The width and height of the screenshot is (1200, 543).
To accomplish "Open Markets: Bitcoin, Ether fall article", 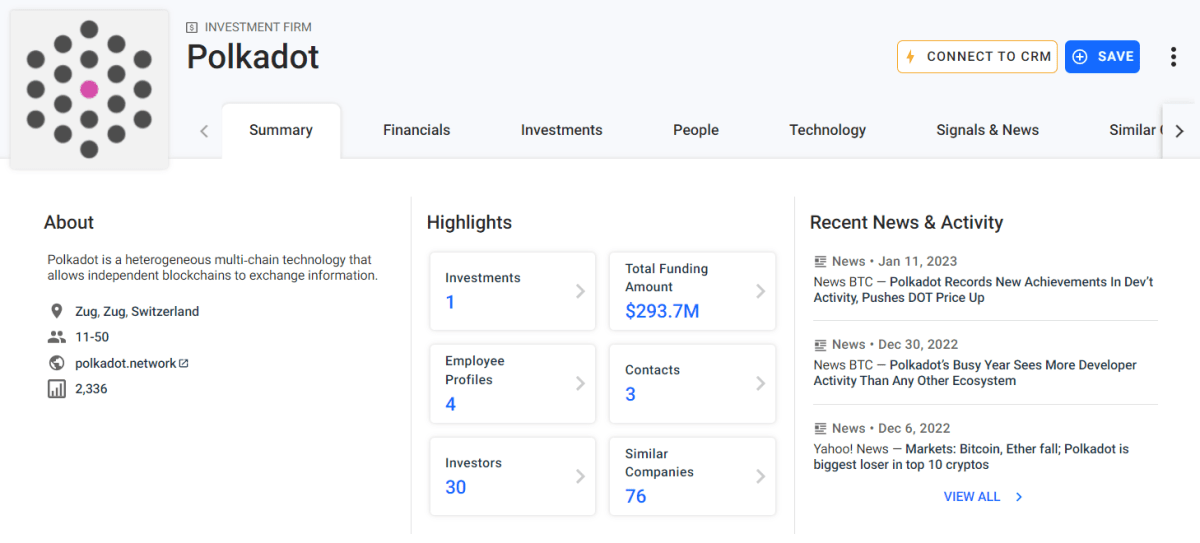I will pos(971,457).
